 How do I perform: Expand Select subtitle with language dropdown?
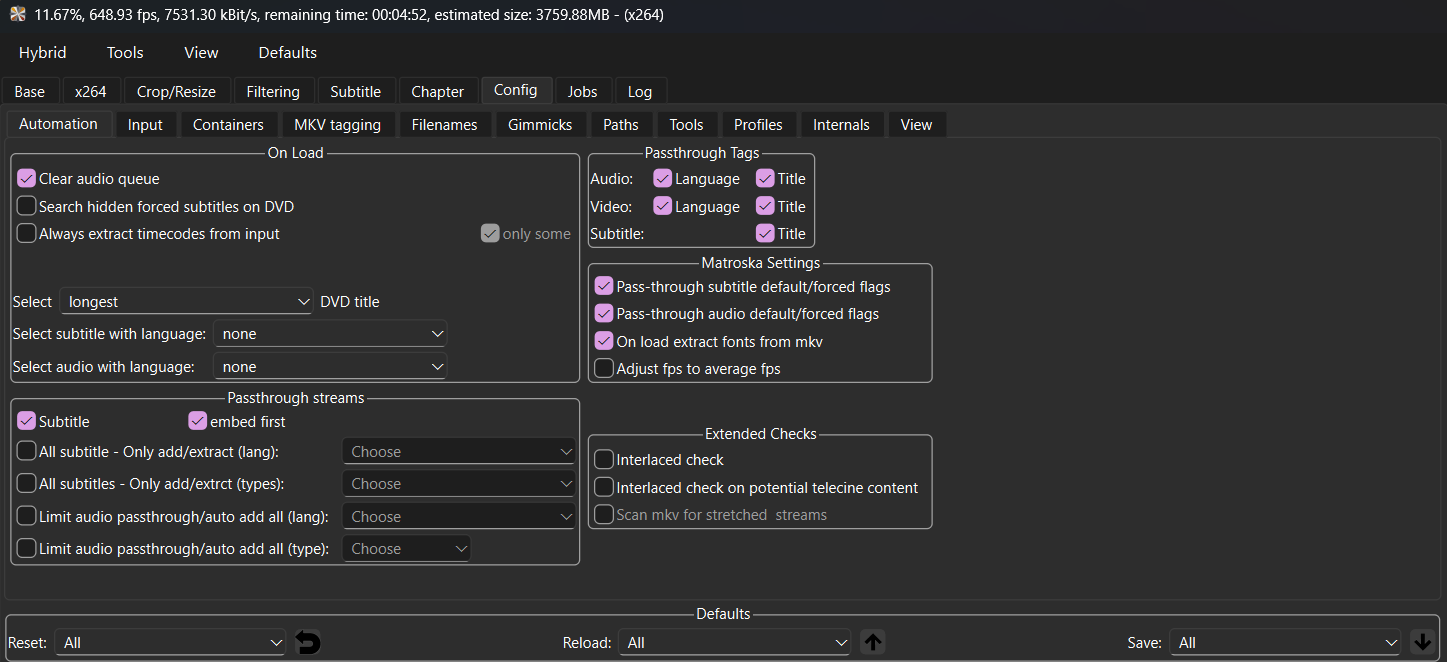click(x=330, y=334)
